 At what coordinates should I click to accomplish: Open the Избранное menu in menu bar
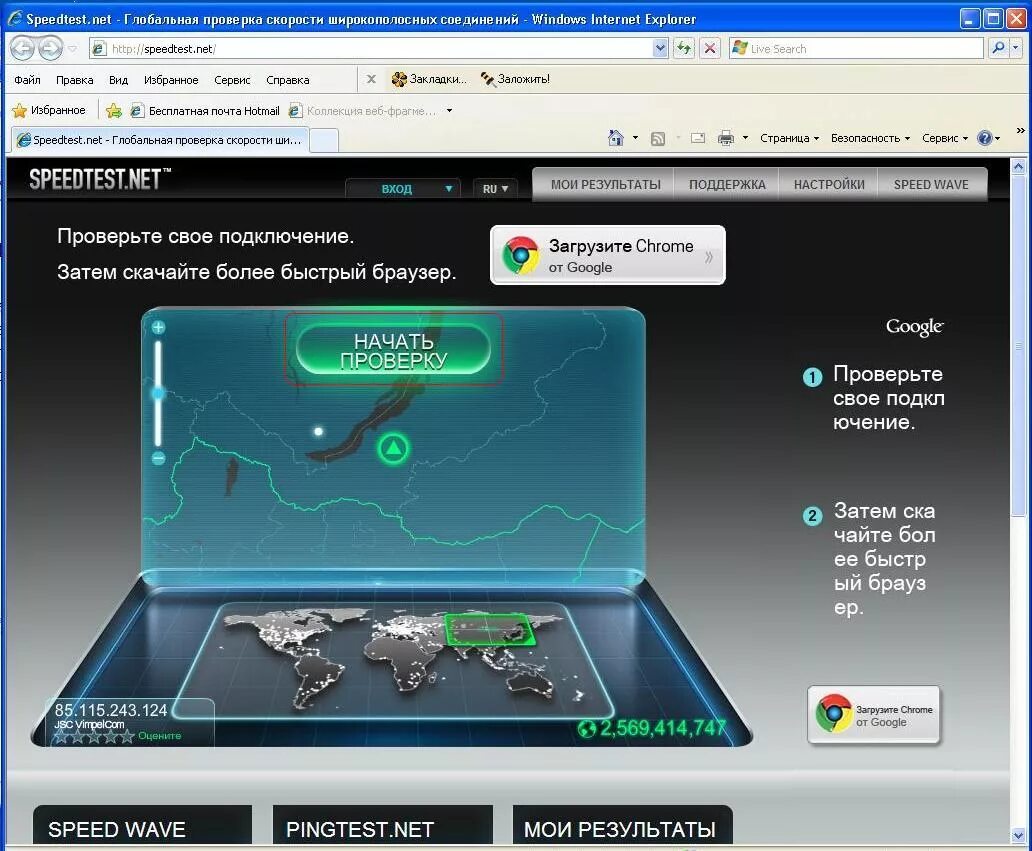pyautogui.click(x=171, y=80)
